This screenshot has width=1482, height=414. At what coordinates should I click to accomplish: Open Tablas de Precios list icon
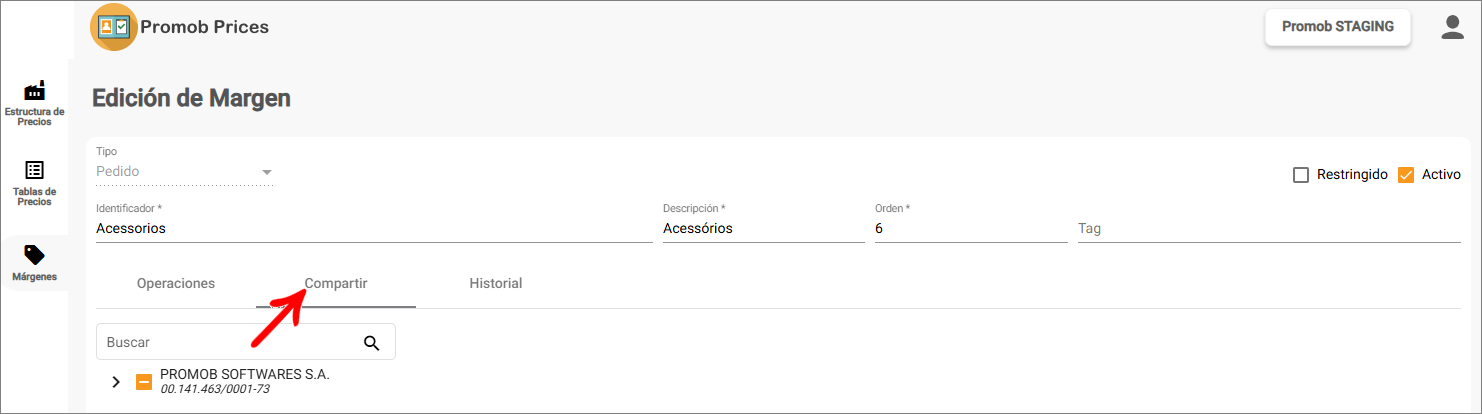tap(35, 170)
